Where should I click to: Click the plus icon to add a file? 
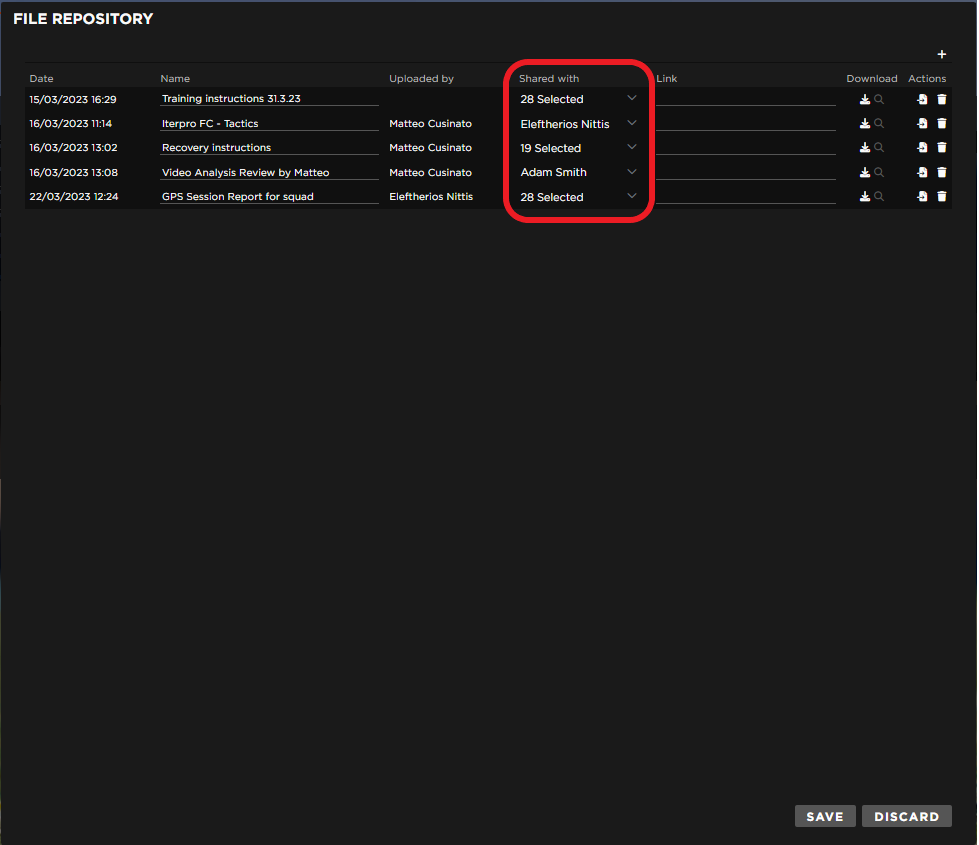(x=941, y=55)
